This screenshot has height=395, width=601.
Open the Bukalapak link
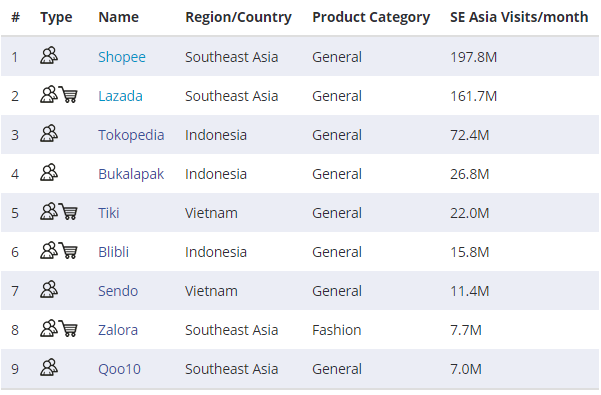coord(131,174)
